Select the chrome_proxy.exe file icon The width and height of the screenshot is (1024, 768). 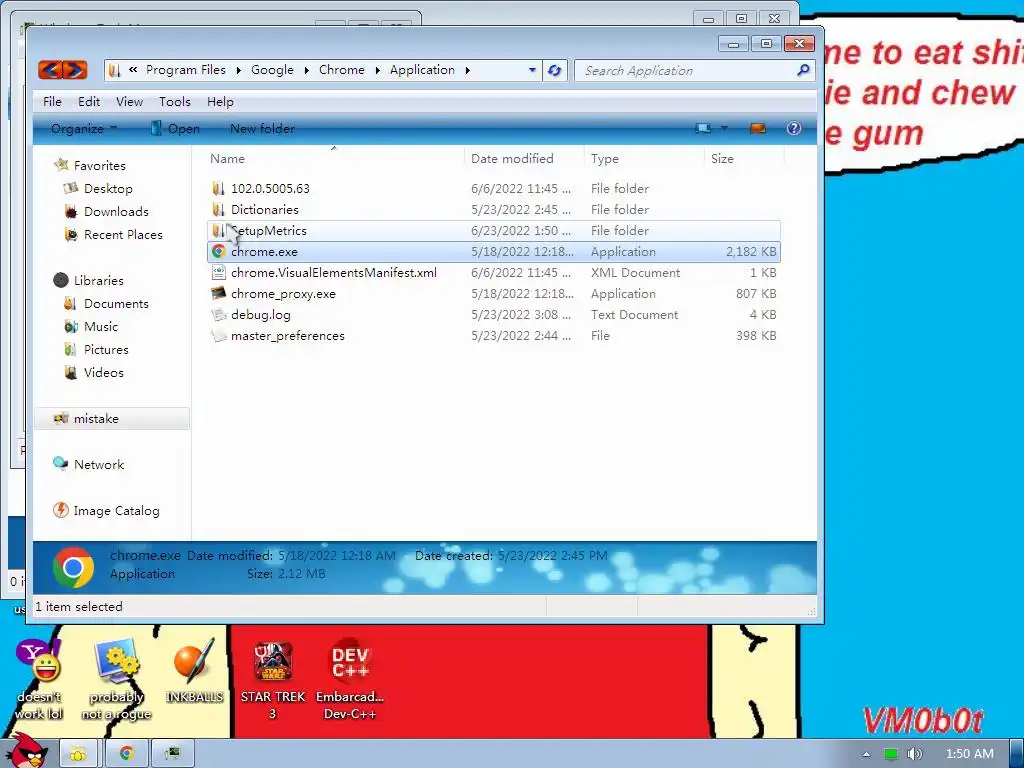219,293
